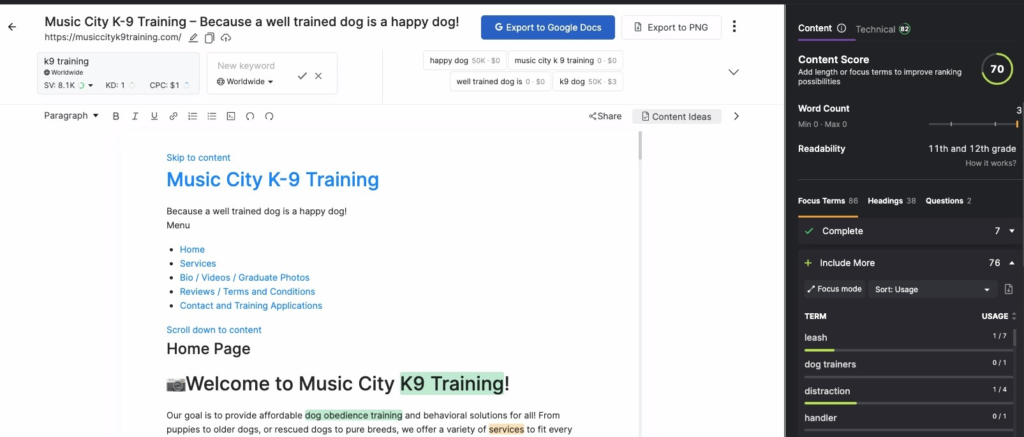
Task: Open the Headings tab
Action: 890,201
